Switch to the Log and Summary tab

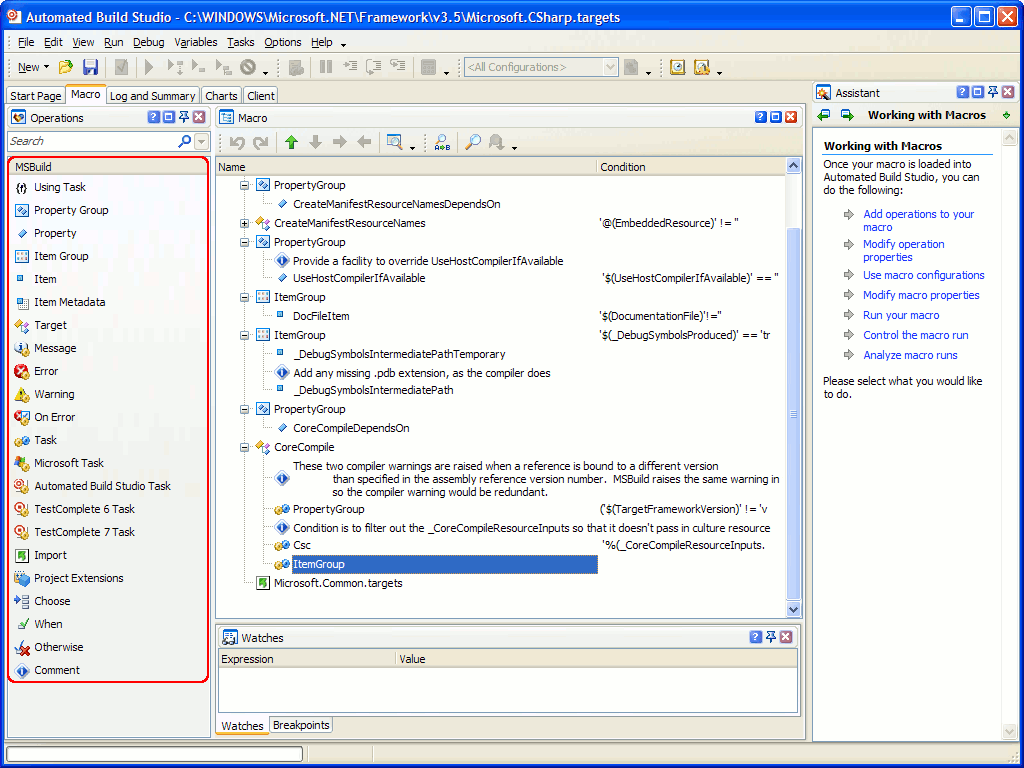pyautogui.click(x=152, y=95)
